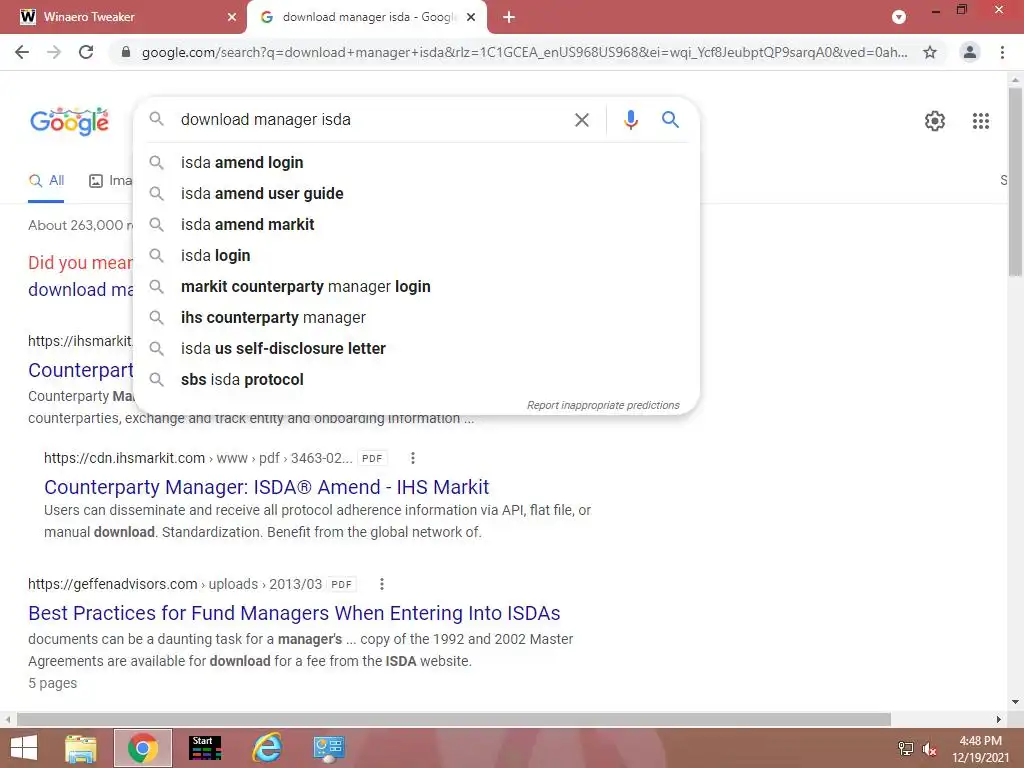Click into the Google search text field

372,120
